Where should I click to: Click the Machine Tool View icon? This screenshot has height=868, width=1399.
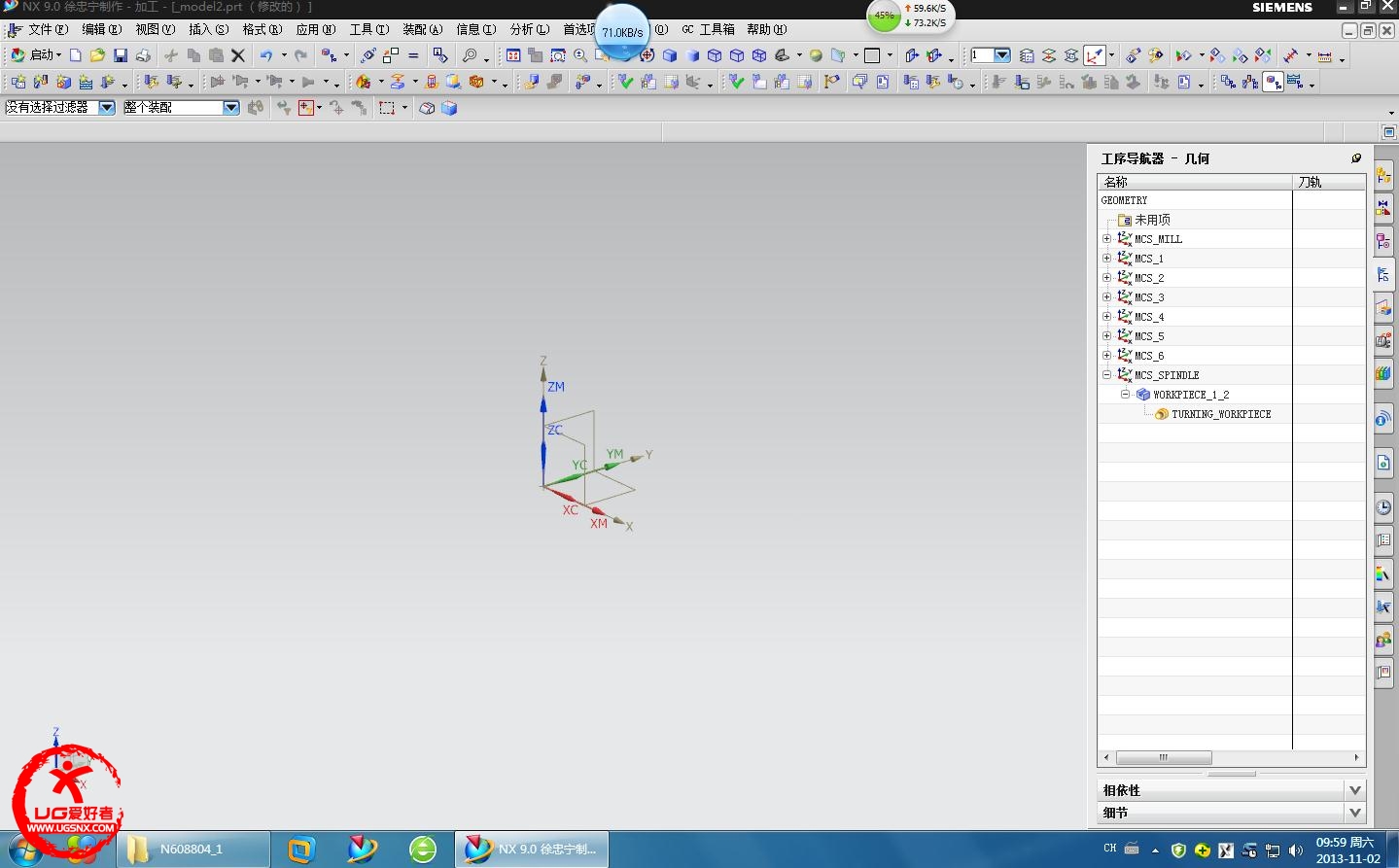tap(1250, 83)
